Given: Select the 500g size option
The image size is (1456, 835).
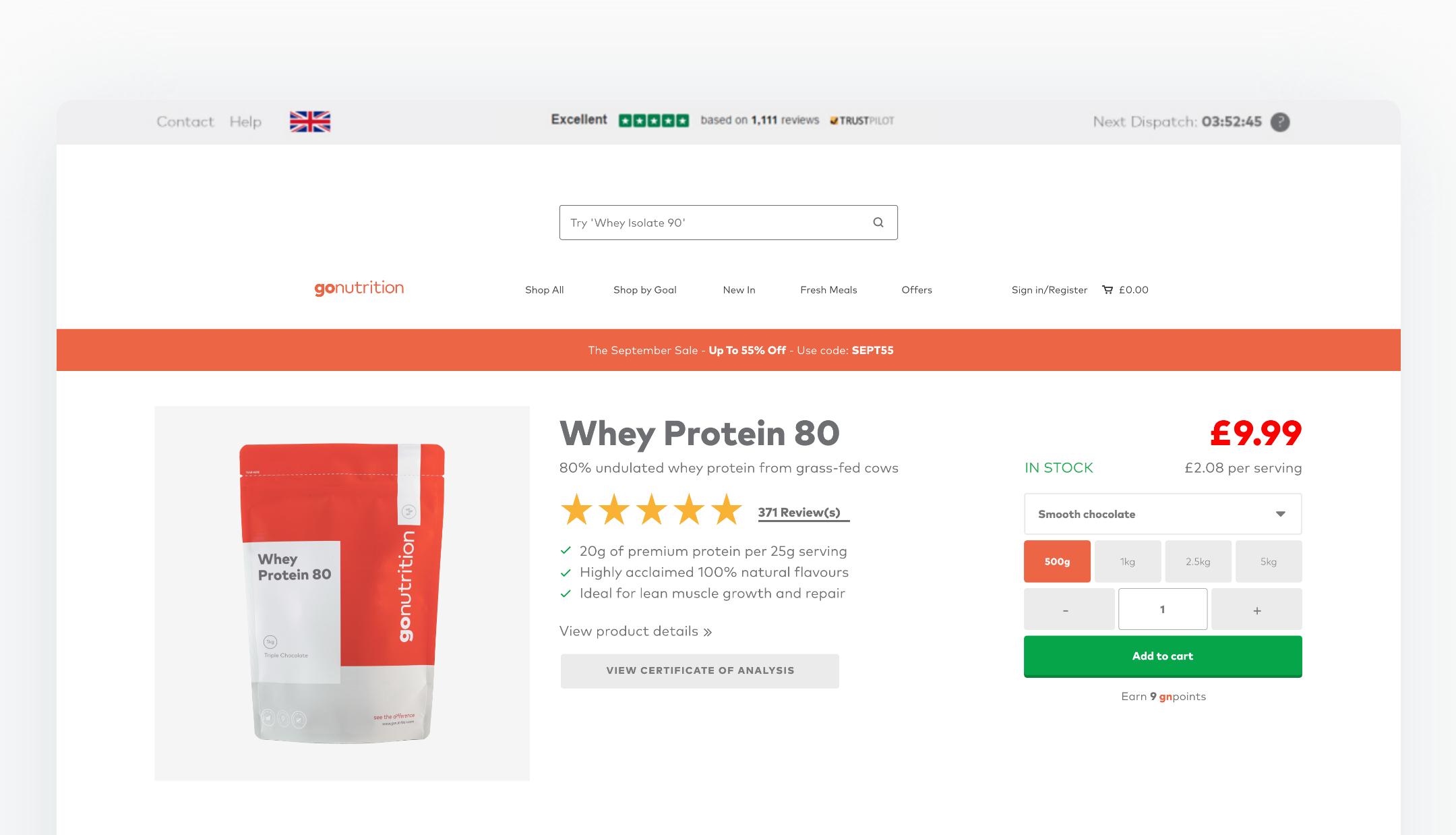Looking at the screenshot, I should tap(1057, 561).
